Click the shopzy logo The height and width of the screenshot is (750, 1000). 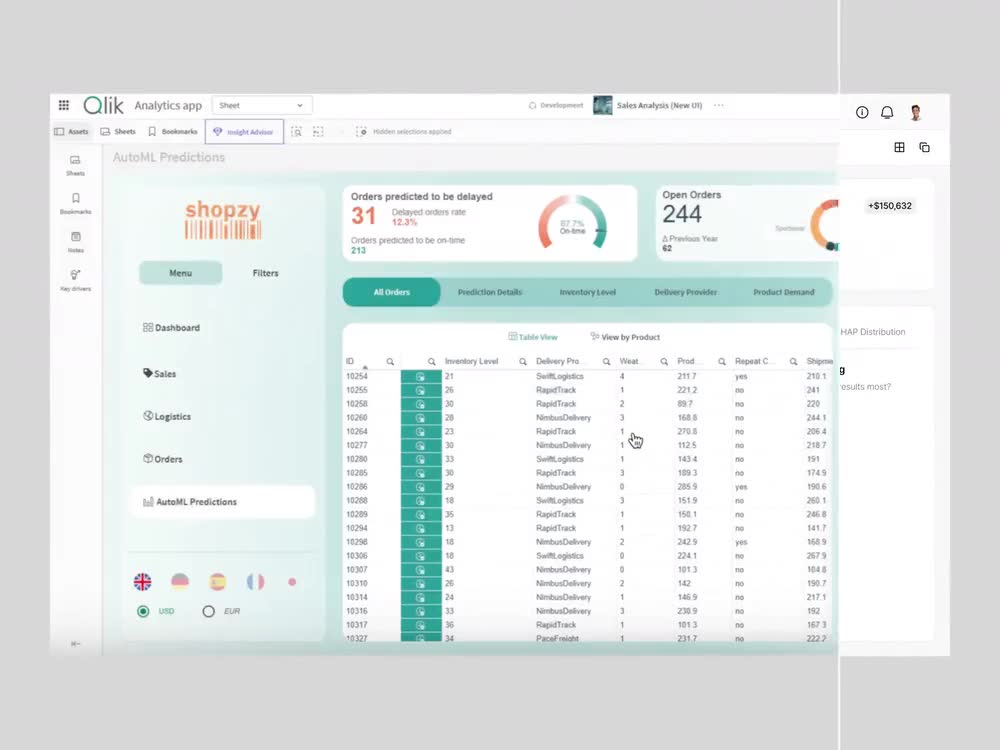[223, 219]
